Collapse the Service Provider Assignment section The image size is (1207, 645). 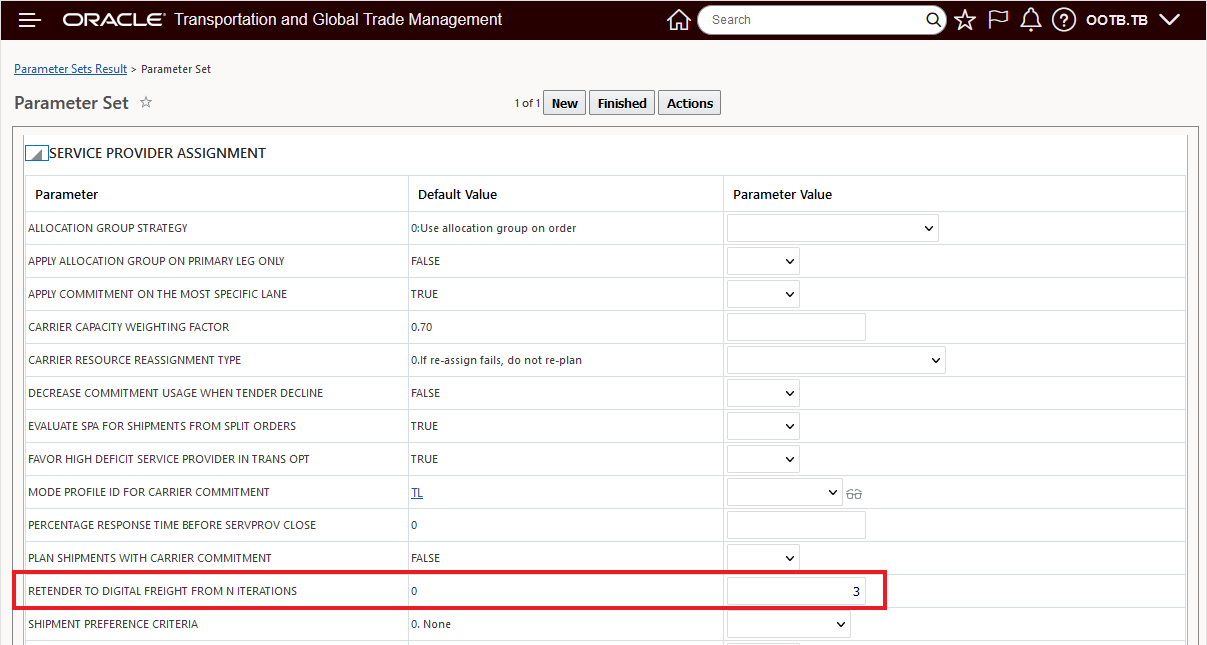point(36,154)
